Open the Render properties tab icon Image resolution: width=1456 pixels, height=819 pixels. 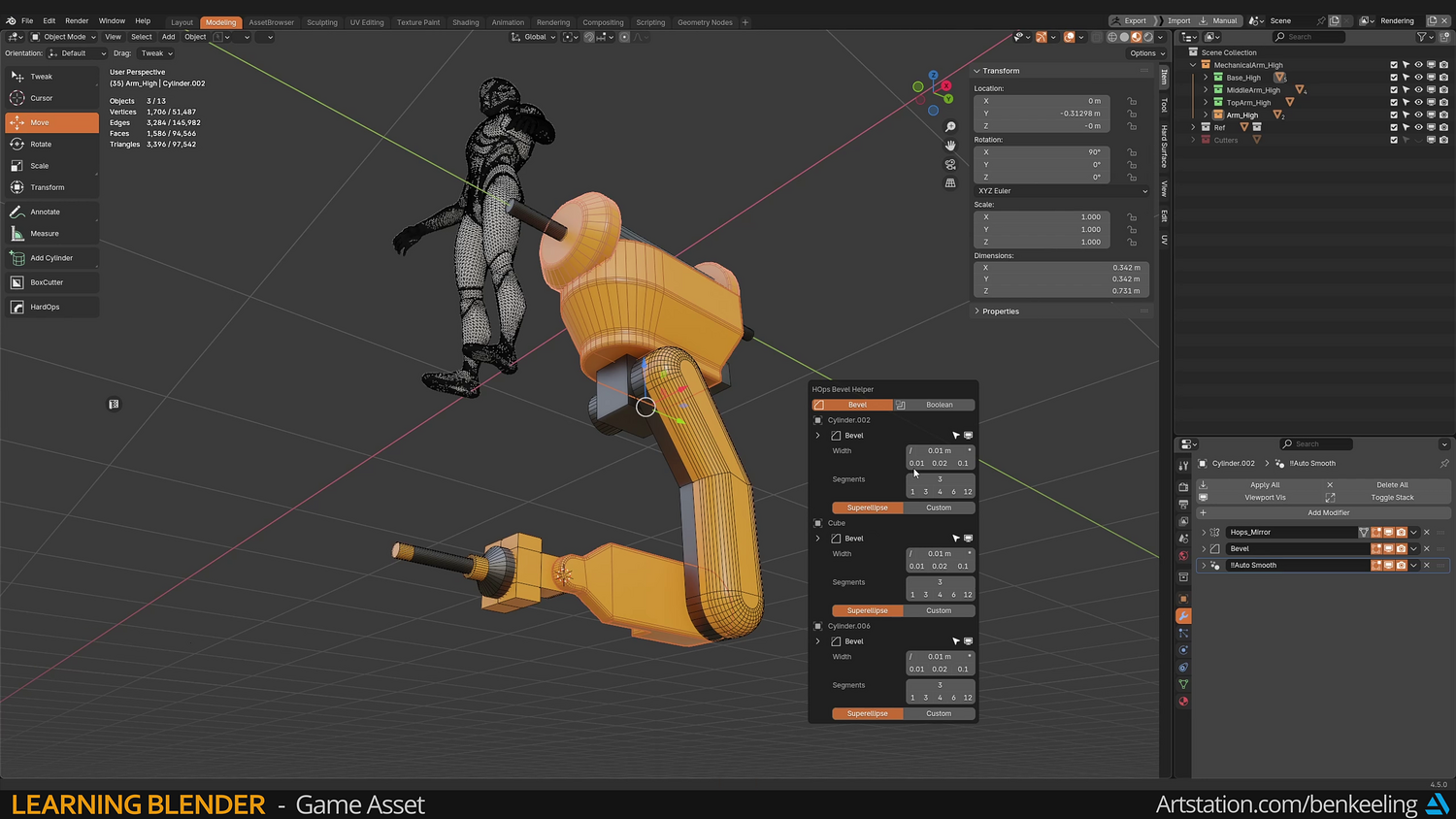point(1183,487)
